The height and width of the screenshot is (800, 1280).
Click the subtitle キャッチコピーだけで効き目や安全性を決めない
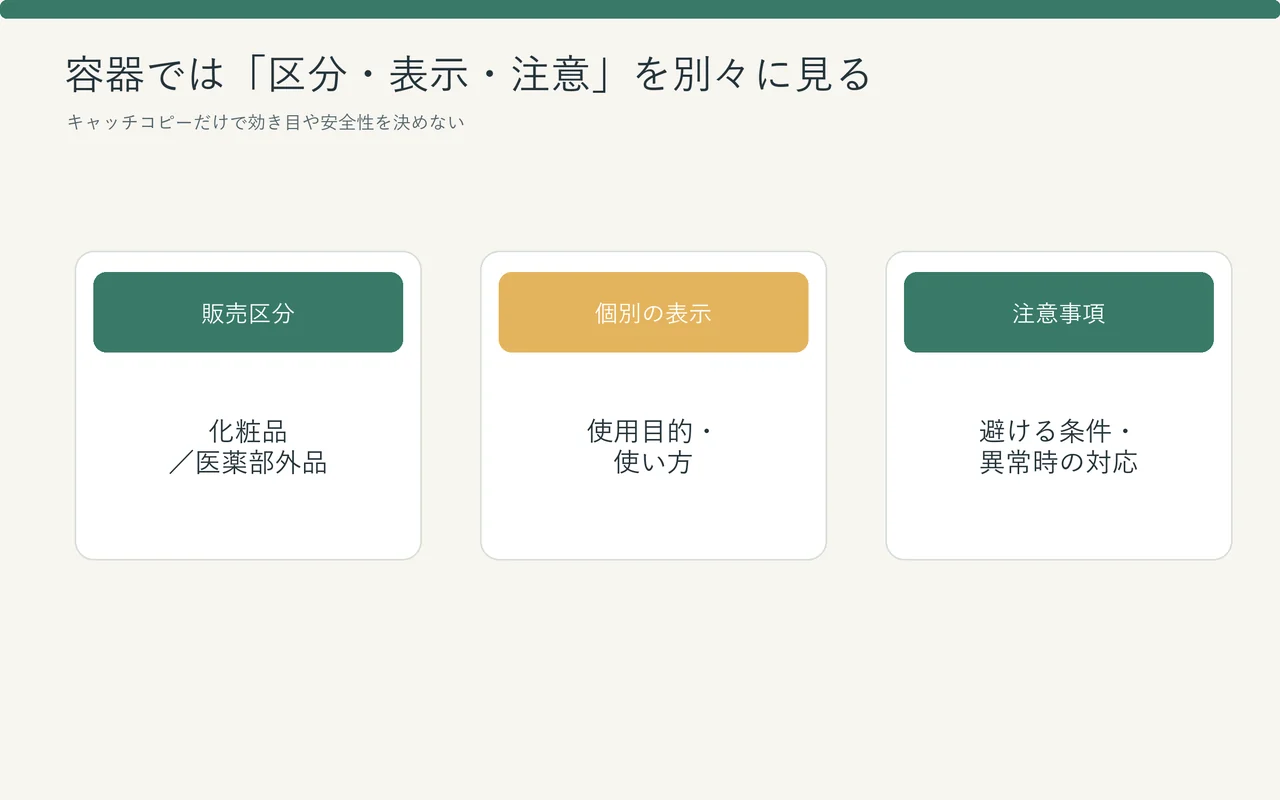266,123
